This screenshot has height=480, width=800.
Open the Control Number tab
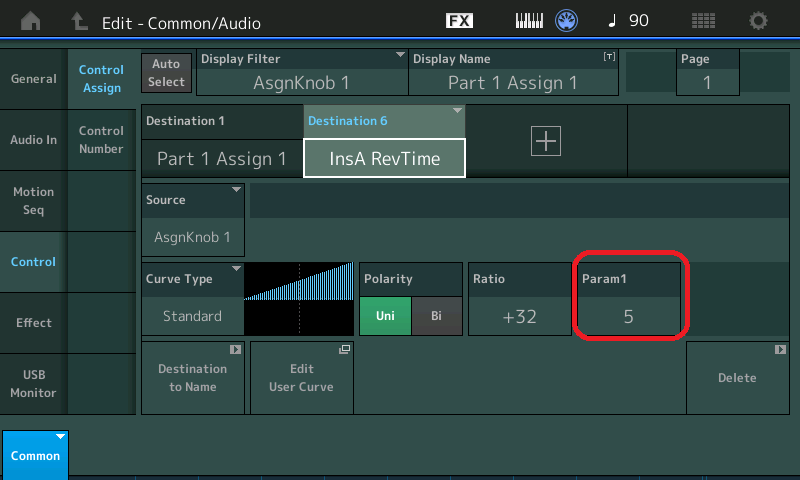[101, 140]
